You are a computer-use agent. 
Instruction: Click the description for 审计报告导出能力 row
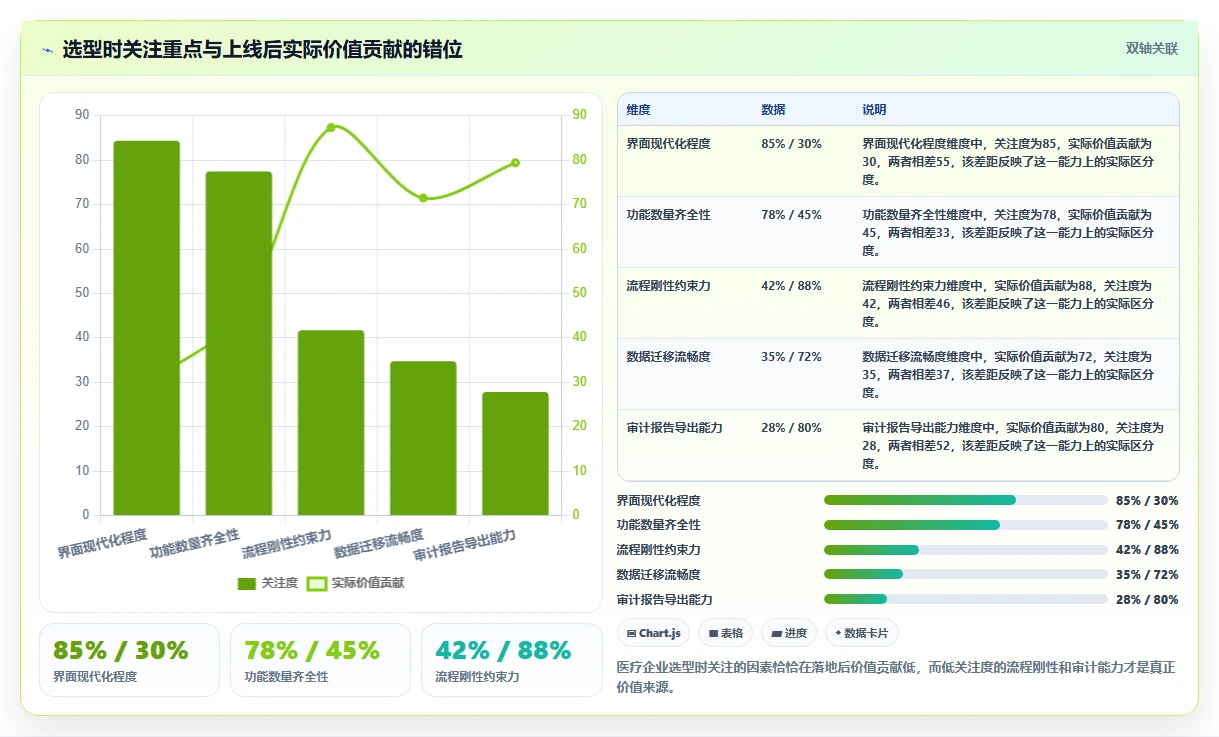1013,446
